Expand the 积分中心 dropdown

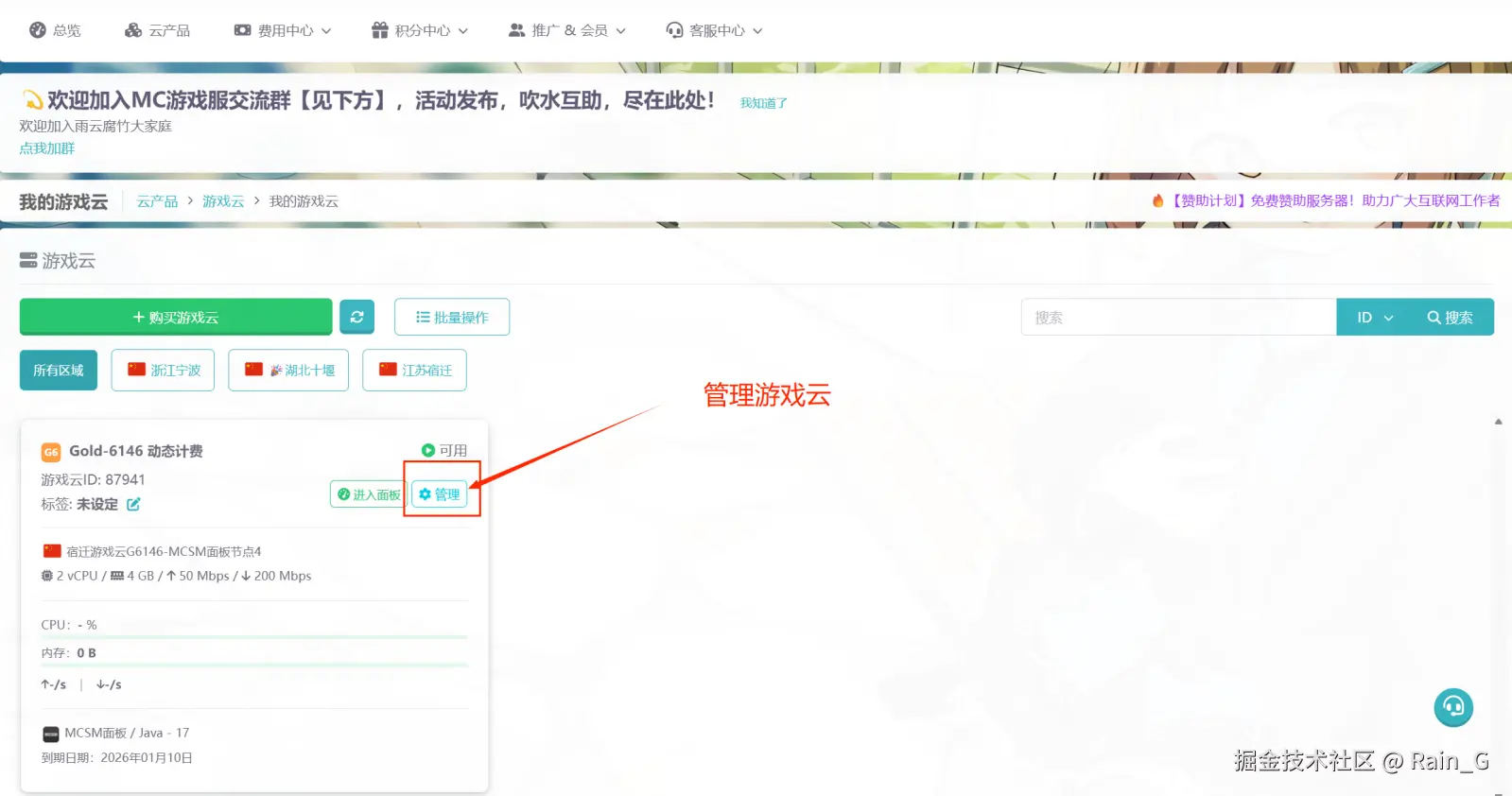tap(420, 30)
